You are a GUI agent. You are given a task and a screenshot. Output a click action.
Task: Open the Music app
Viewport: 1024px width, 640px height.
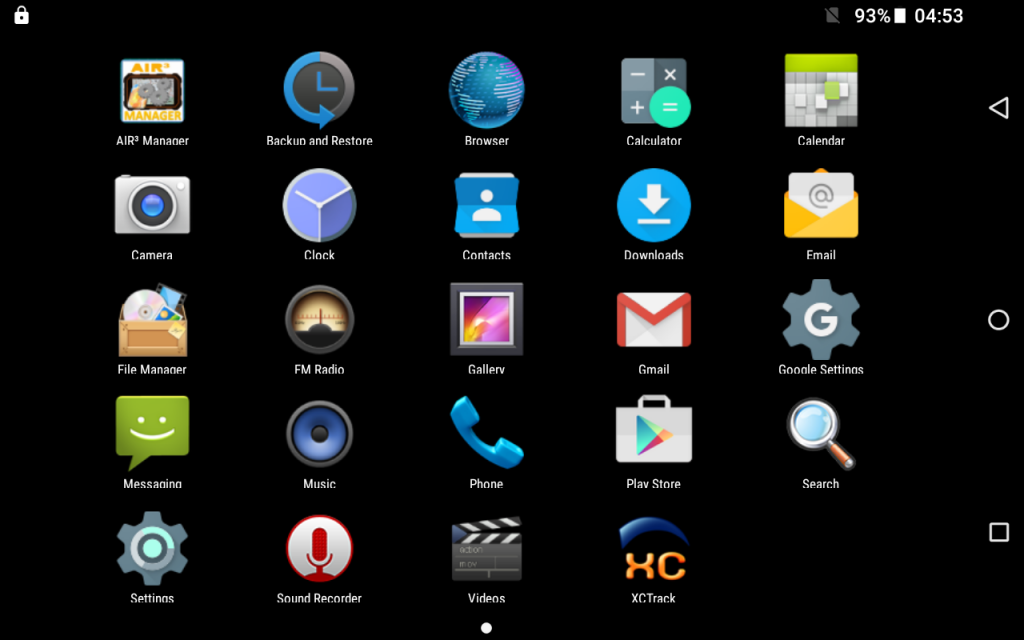point(319,434)
